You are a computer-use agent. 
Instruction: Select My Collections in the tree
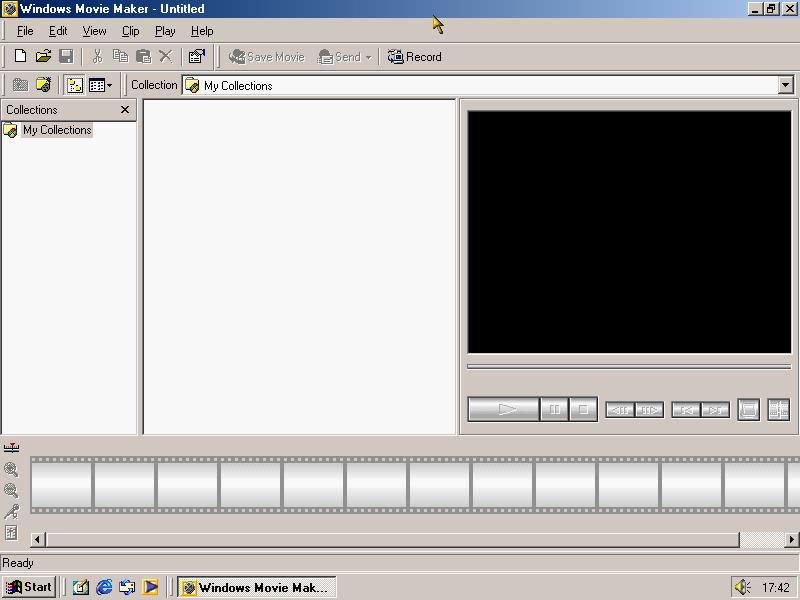click(57, 130)
